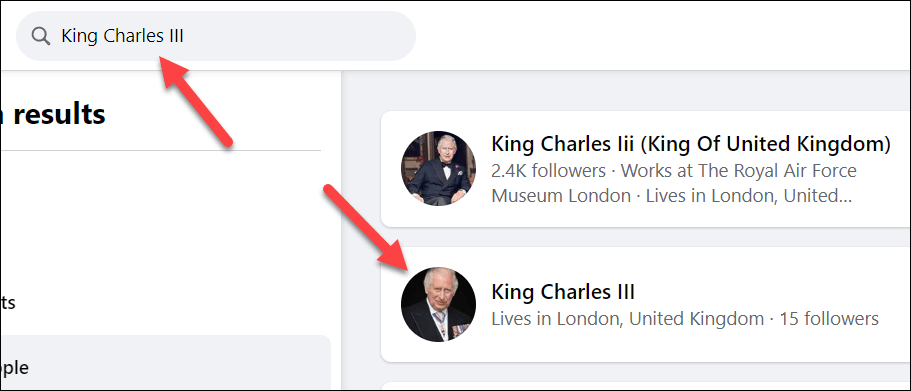911x391 pixels.
Task: Click the search results heading in sidebar
Action: point(53,114)
